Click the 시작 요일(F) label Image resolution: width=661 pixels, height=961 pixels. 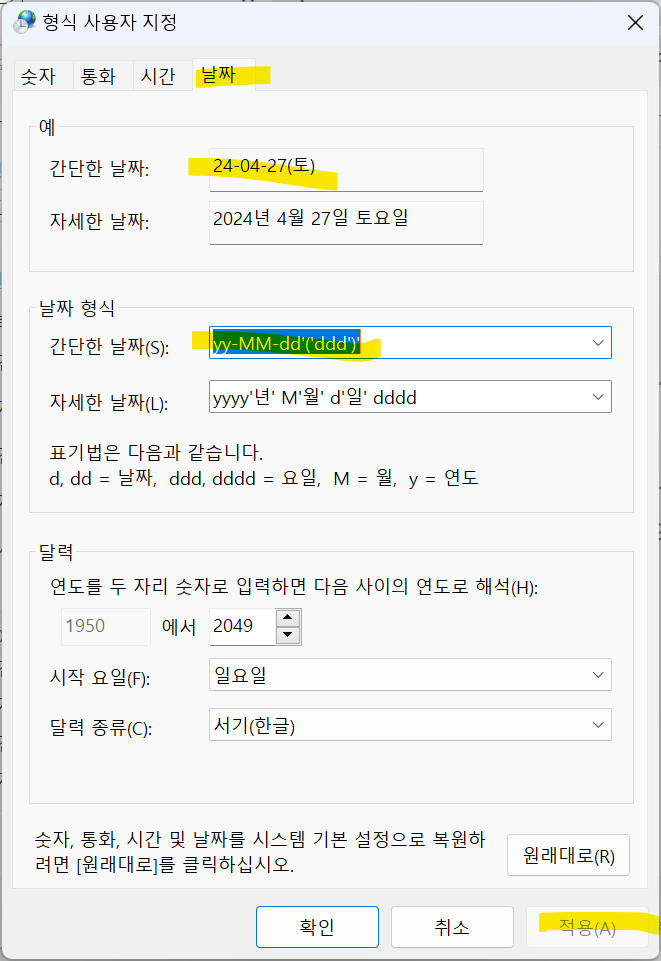(100, 677)
